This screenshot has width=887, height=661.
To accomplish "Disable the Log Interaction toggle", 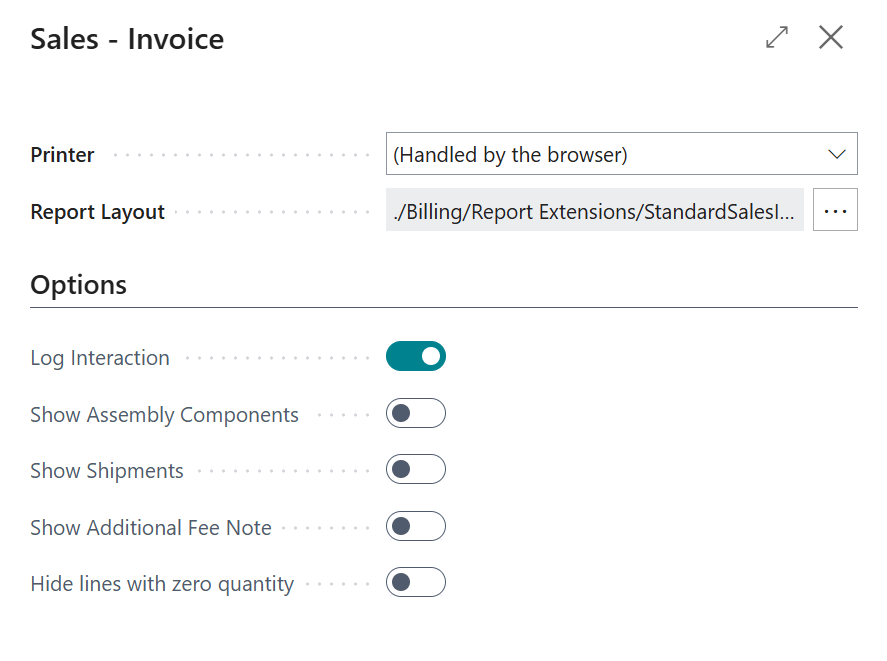I will (416, 356).
